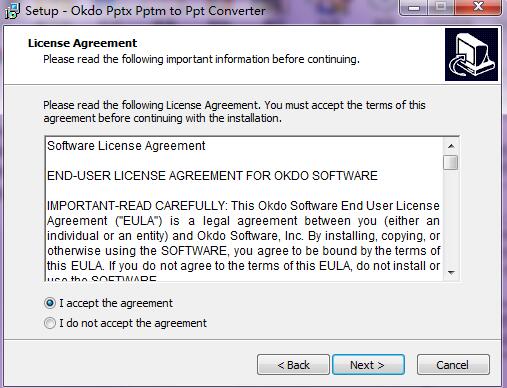
Task: Minimize the Setup window
Action: pos(414,8)
